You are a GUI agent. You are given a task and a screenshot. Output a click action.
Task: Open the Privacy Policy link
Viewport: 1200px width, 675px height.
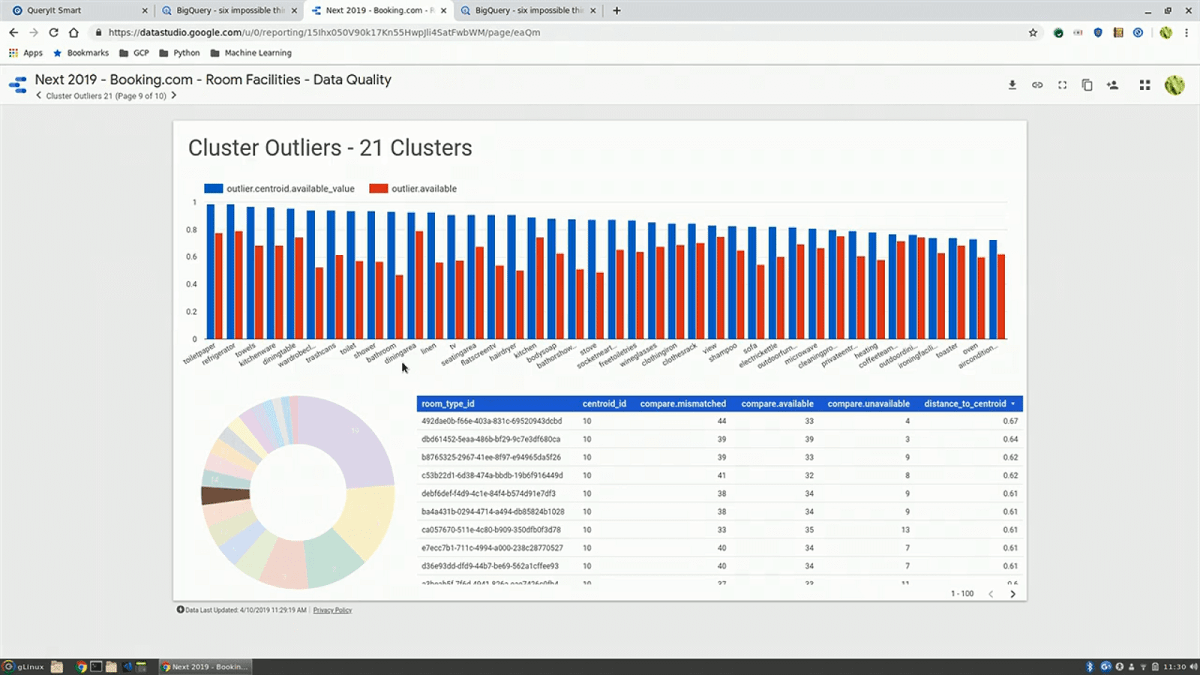332,610
